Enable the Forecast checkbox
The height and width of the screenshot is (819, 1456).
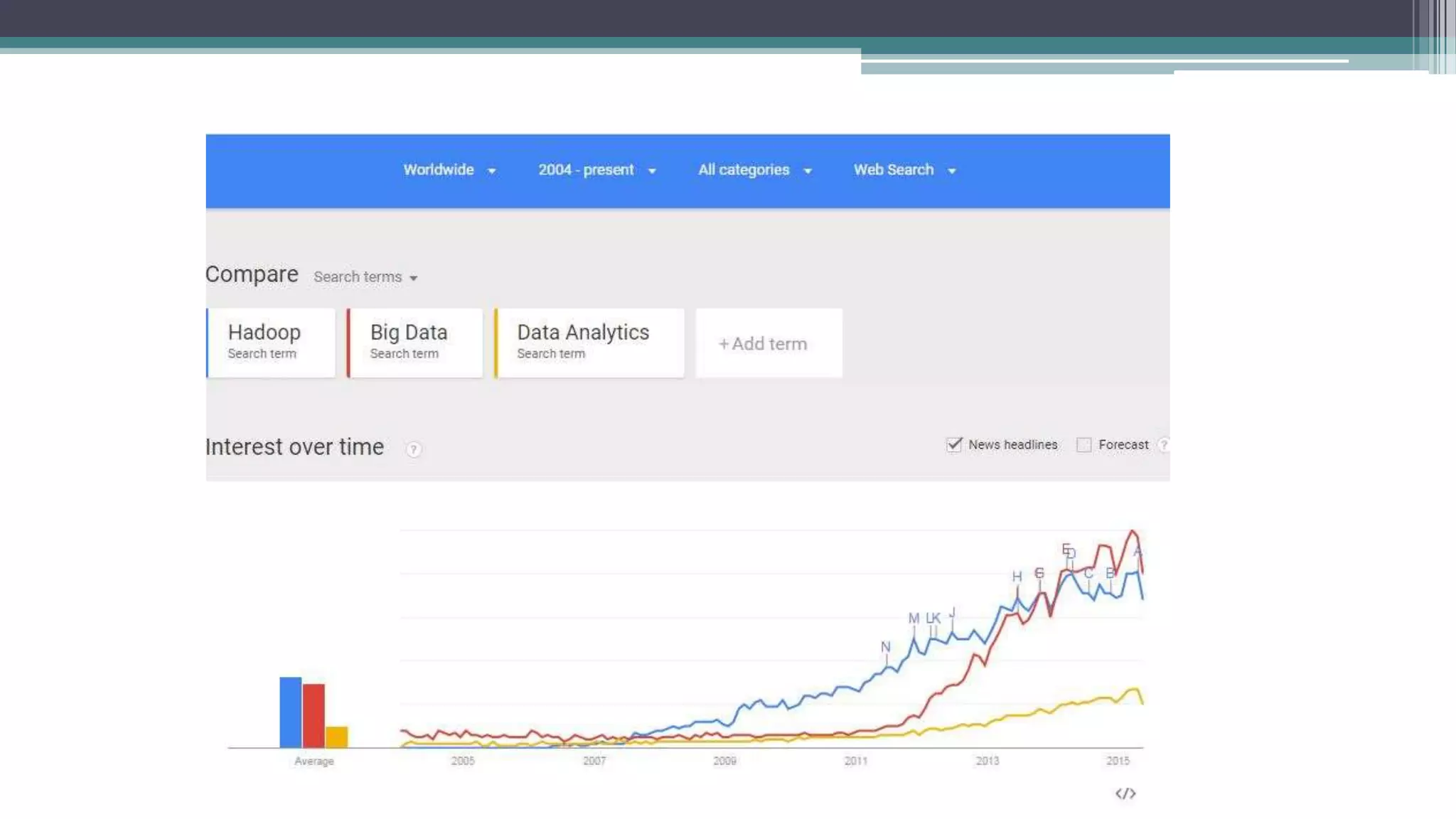(x=1083, y=445)
